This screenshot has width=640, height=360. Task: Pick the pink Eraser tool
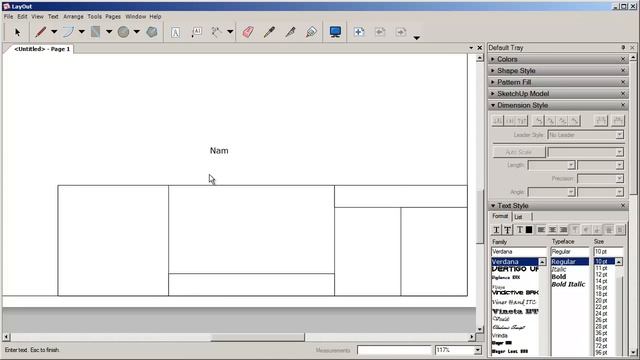point(248,32)
